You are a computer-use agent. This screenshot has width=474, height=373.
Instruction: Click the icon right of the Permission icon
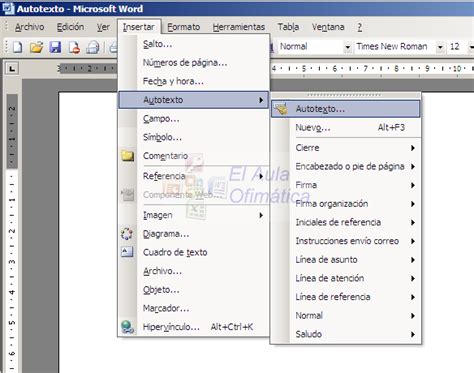point(93,47)
